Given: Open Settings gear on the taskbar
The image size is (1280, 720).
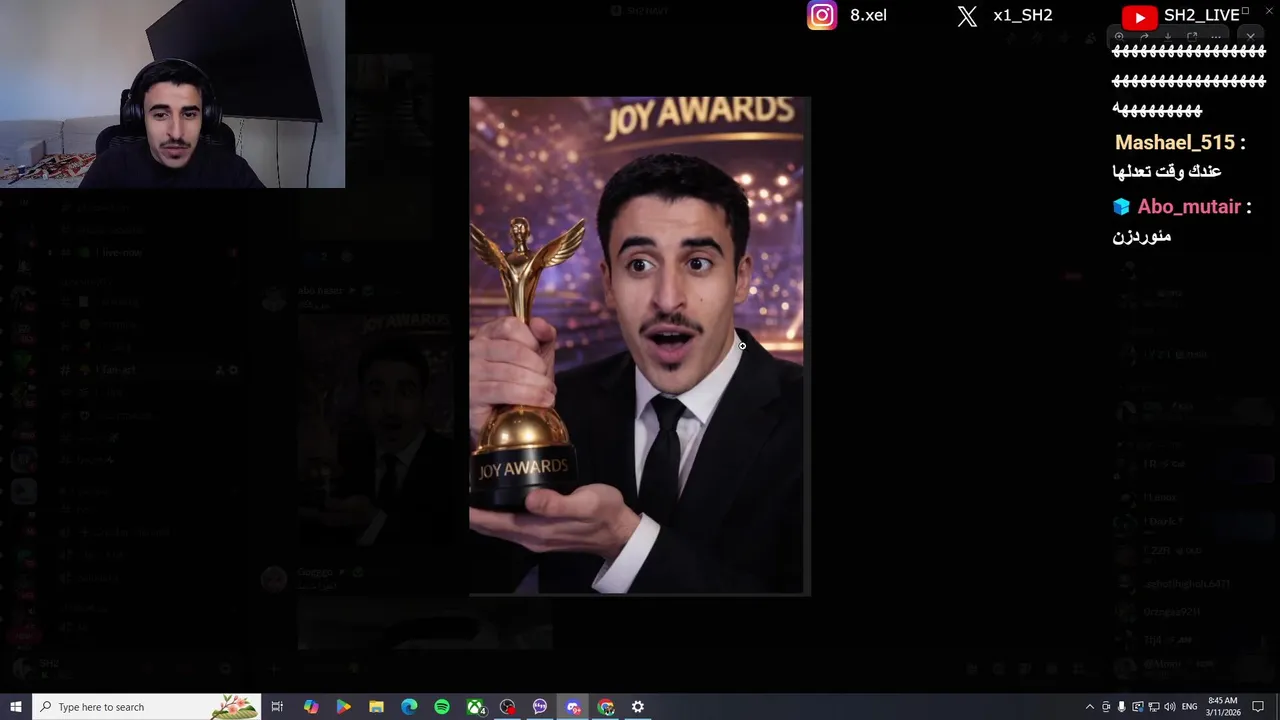Looking at the screenshot, I should click(x=637, y=707).
